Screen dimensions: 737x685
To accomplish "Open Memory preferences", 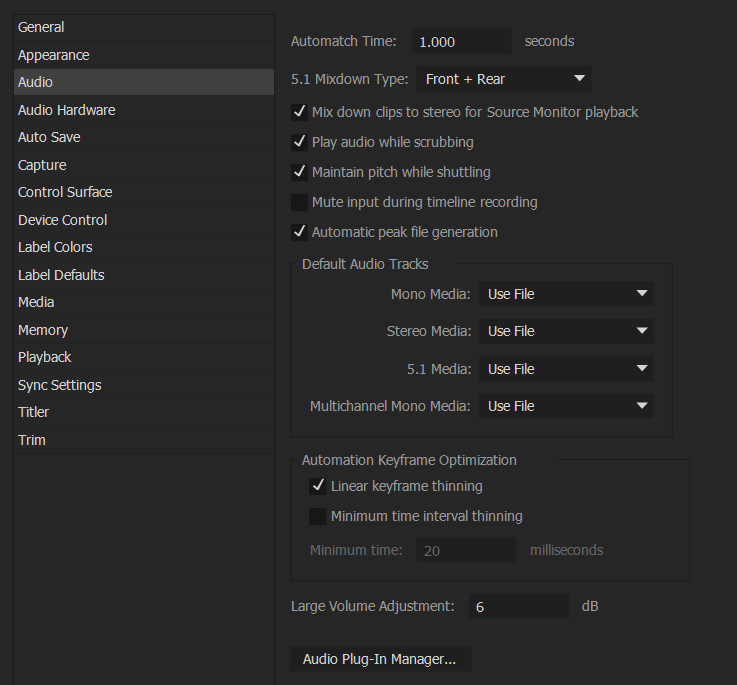I will [x=144, y=330].
